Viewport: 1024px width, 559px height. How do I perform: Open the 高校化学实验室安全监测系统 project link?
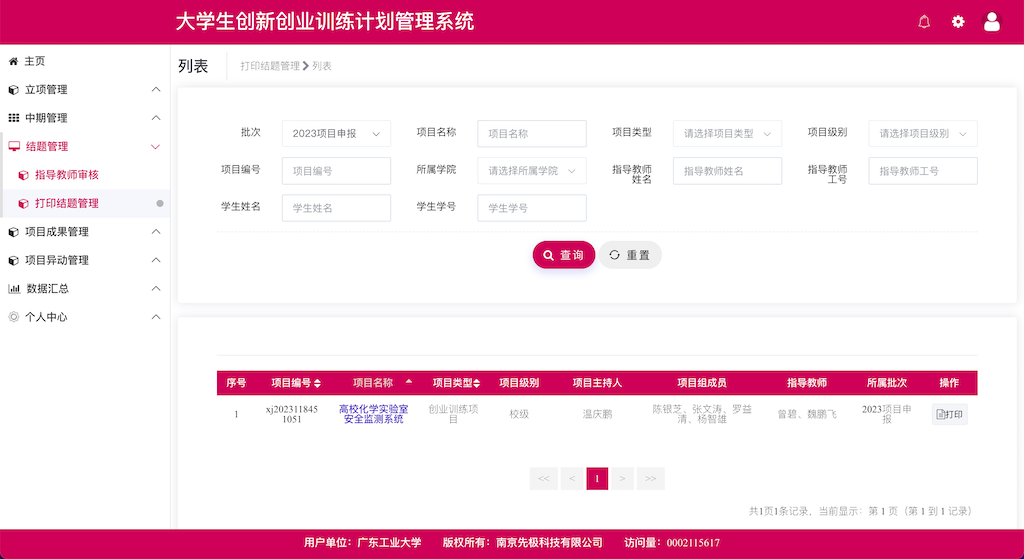(373, 414)
